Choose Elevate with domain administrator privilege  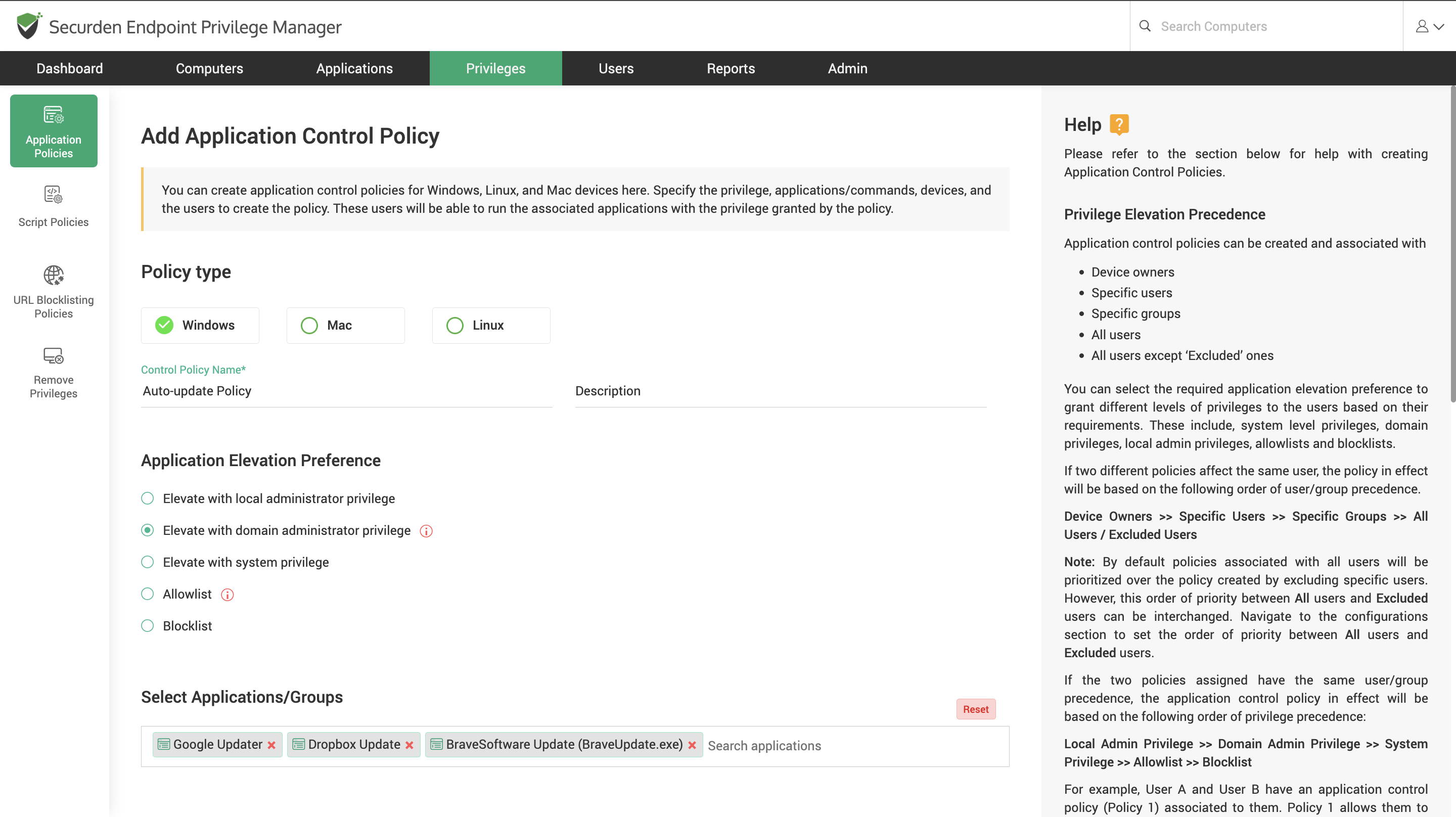click(x=148, y=530)
